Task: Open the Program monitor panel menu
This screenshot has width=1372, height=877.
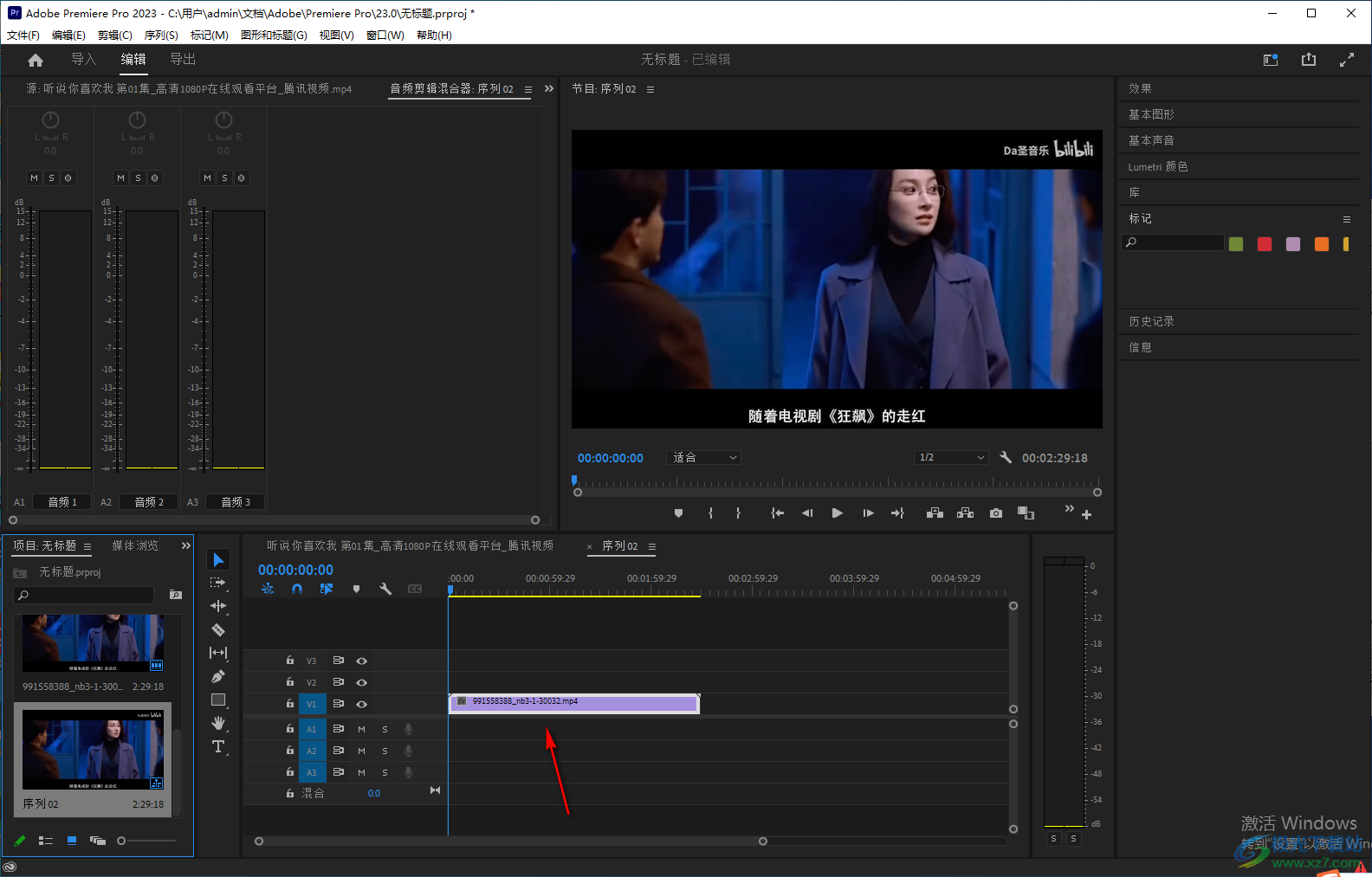Action: (650, 89)
